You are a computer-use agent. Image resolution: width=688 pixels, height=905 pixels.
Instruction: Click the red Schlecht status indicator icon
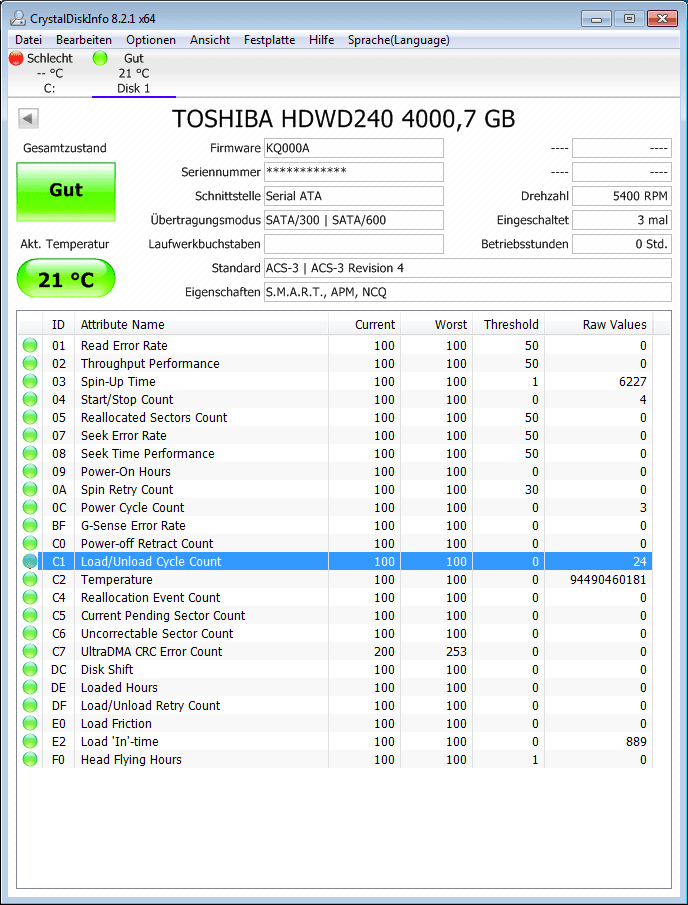pyautogui.click(x=16, y=58)
